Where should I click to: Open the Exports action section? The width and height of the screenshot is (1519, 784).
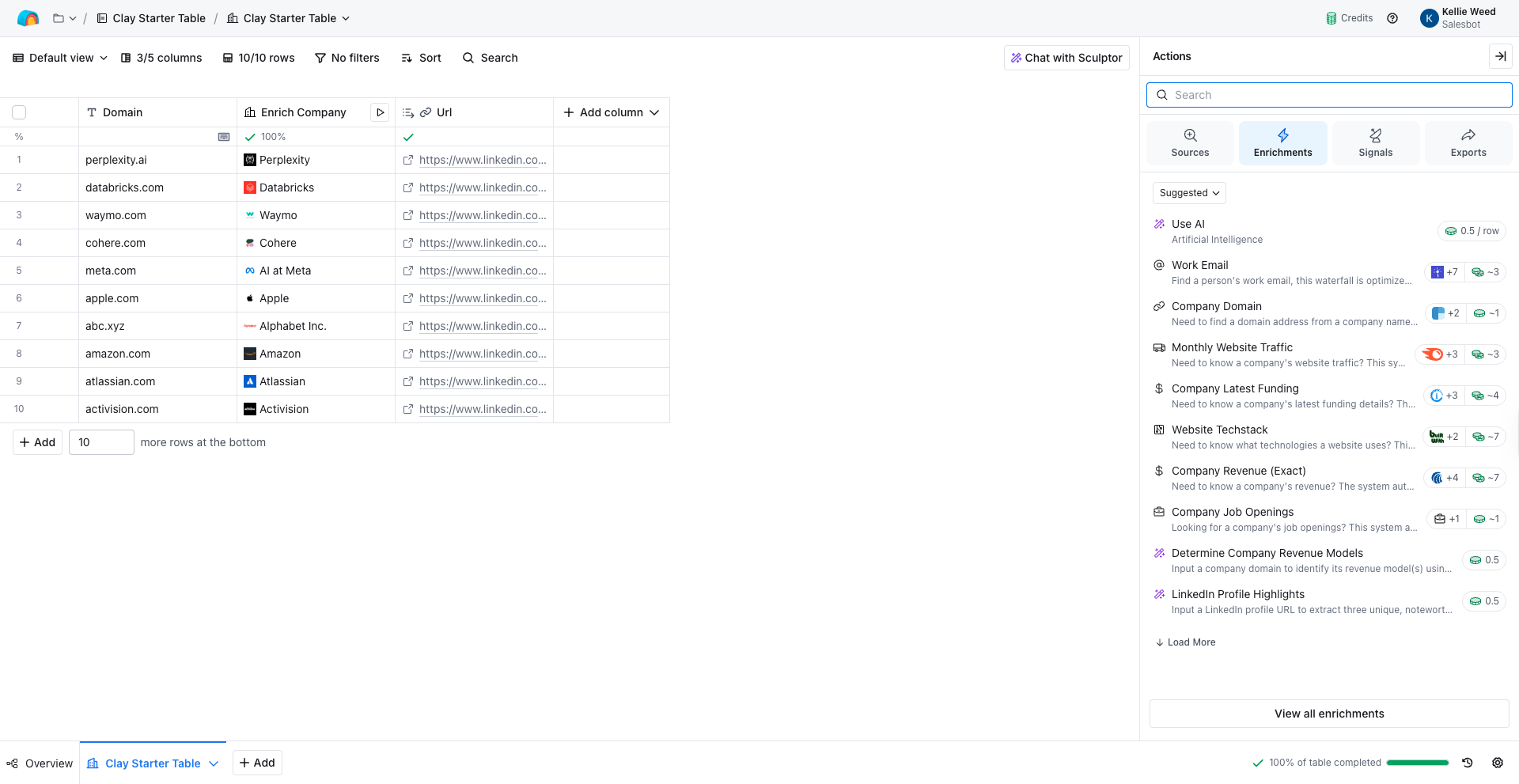coord(1468,143)
